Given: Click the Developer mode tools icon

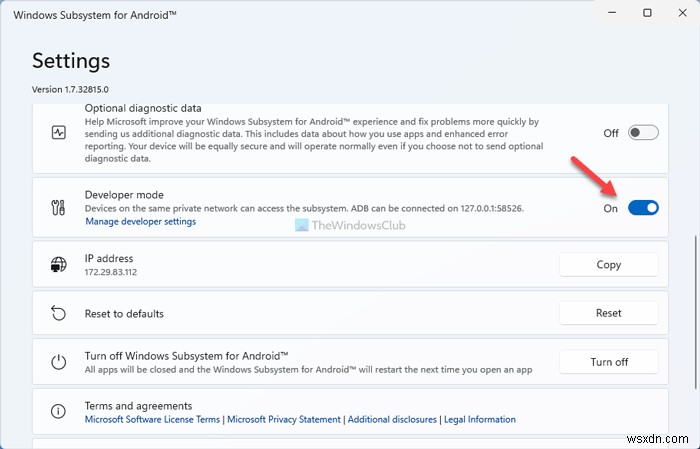Looking at the screenshot, I should tap(57, 207).
